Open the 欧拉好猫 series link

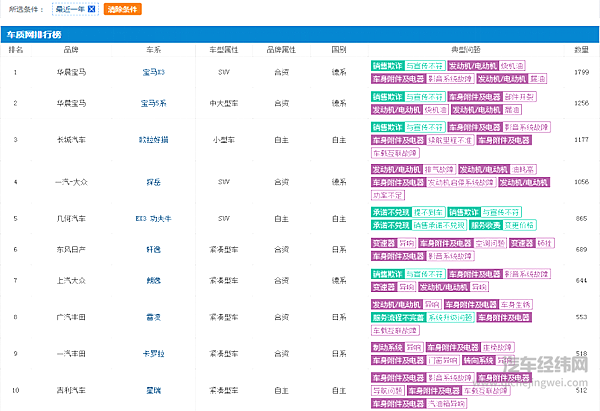(153, 140)
